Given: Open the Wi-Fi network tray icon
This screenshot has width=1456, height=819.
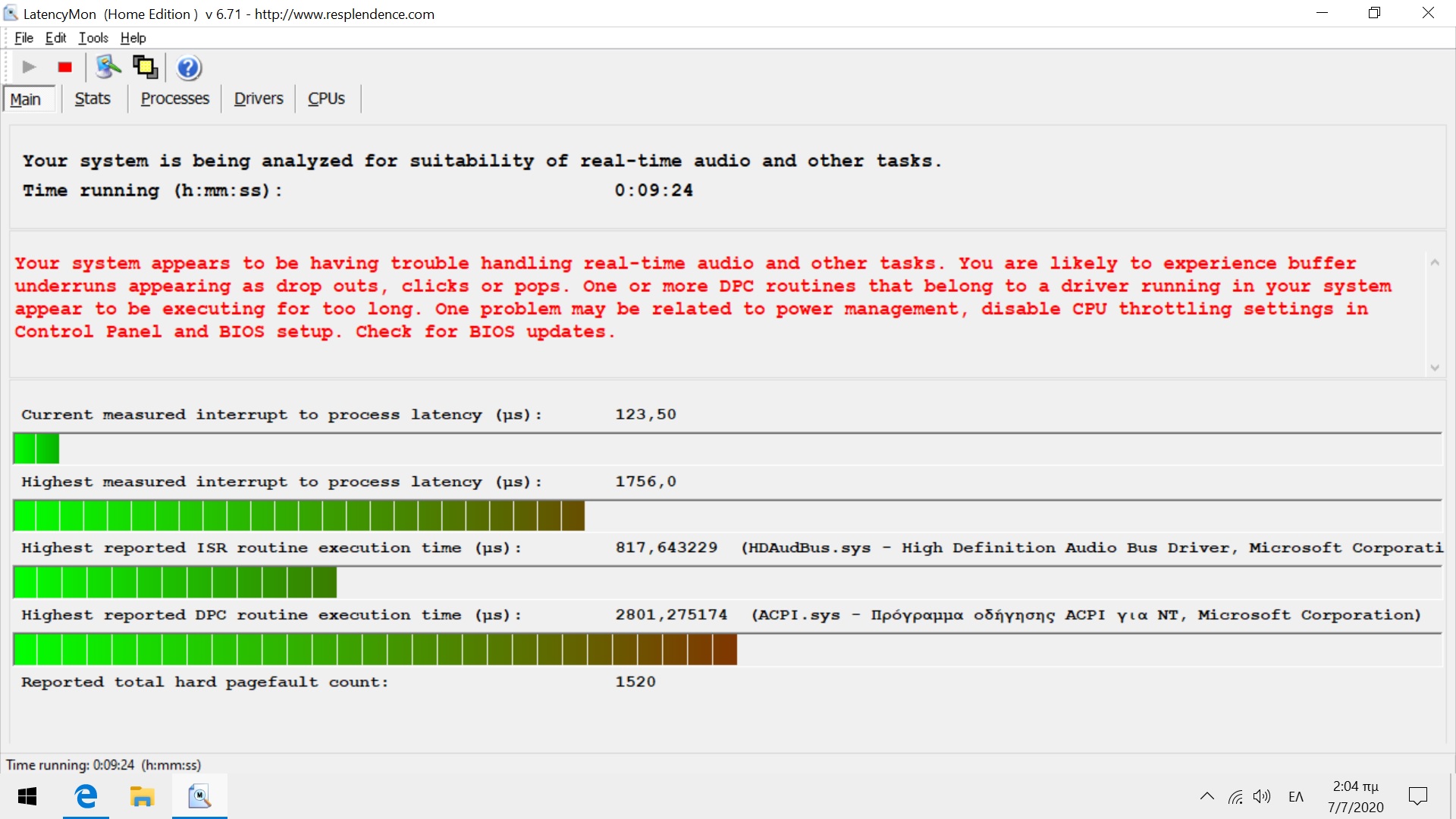Looking at the screenshot, I should [x=1235, y=796].
